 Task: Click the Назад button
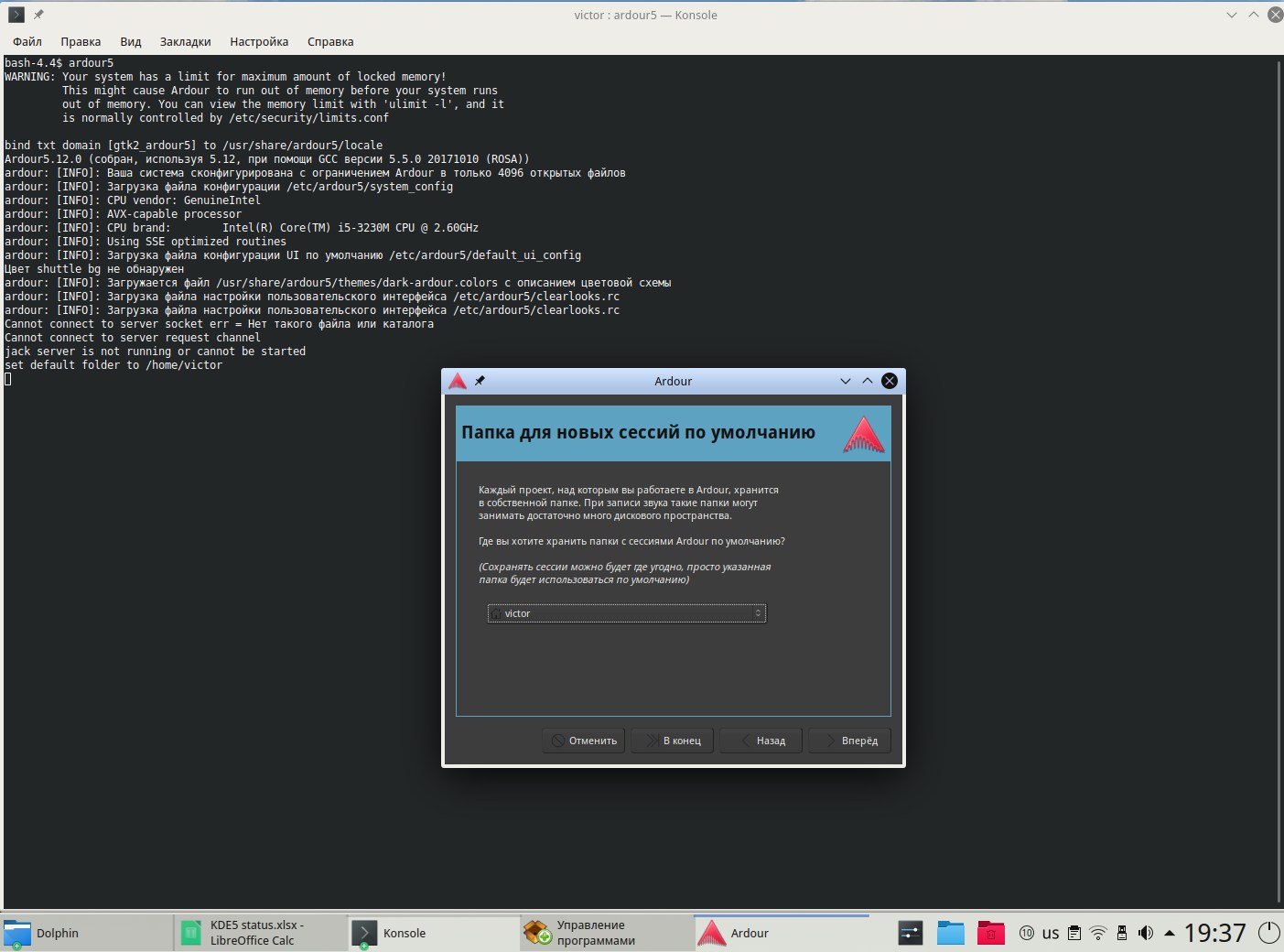click(761, 741)
